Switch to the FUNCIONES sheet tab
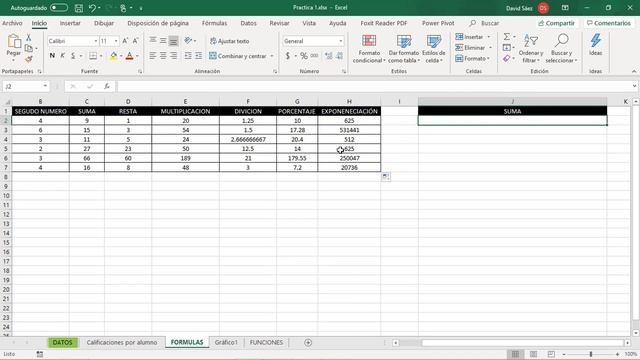 (x=266, y=342)
